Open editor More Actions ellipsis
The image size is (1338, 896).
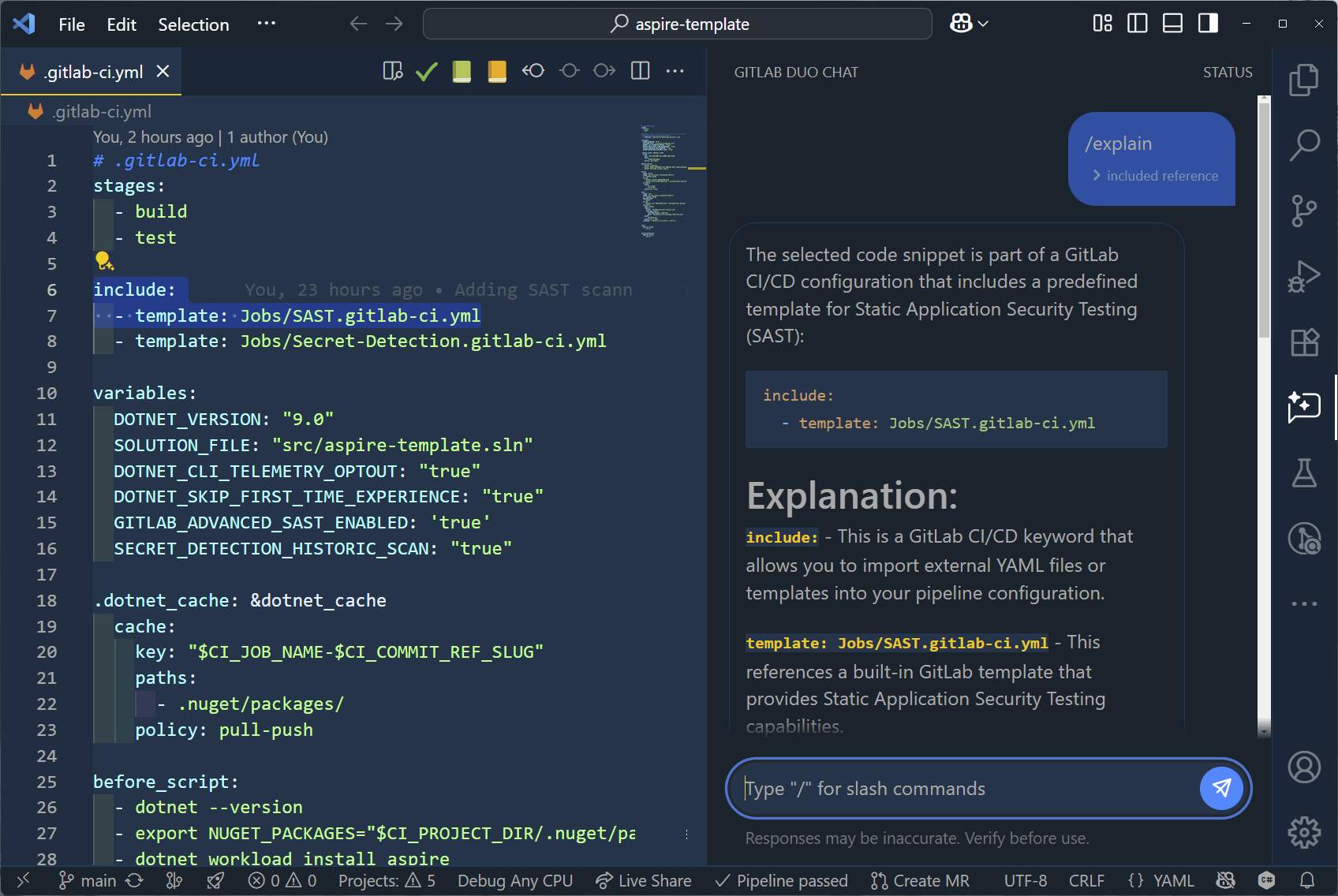(675, 71)
